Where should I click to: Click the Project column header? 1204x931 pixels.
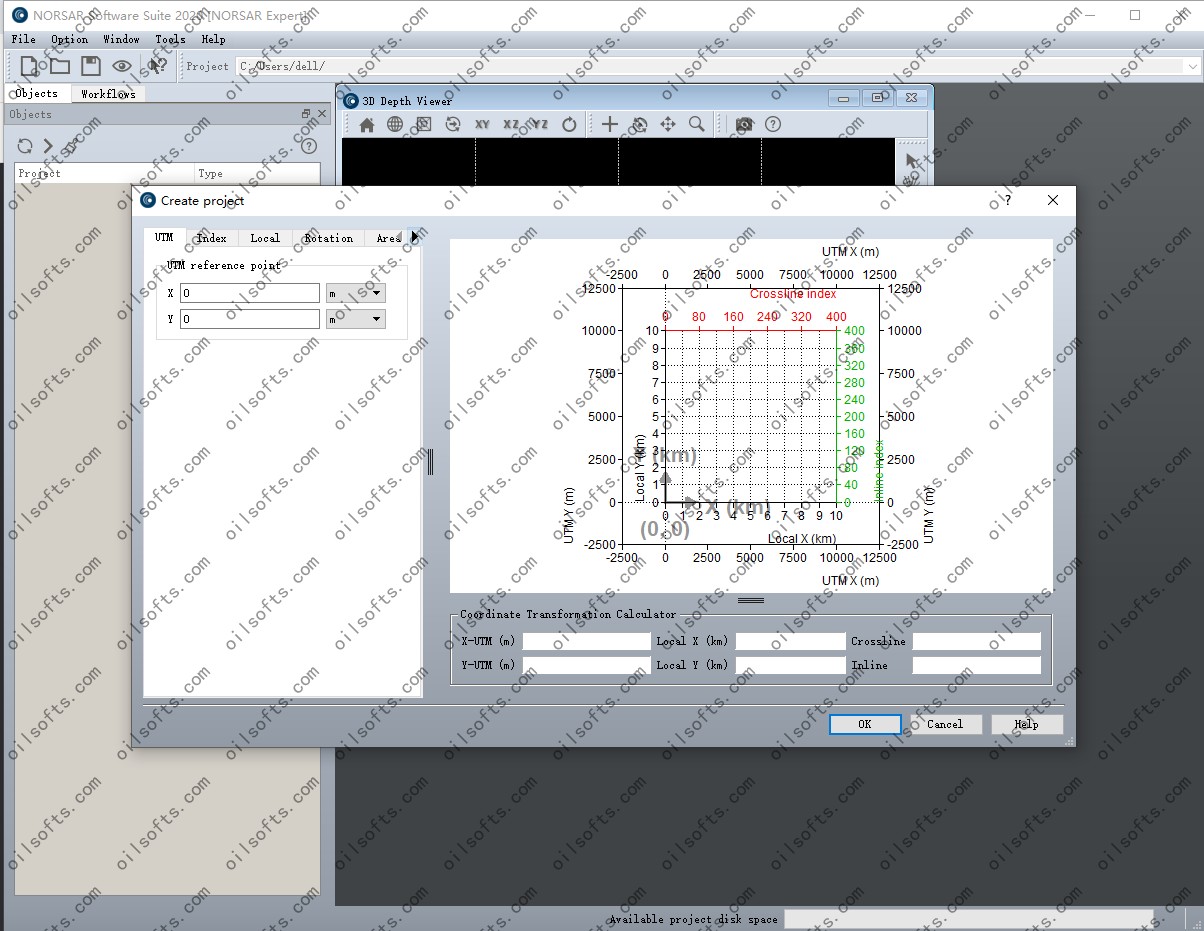pyautogui.click(x=104, y=173)
